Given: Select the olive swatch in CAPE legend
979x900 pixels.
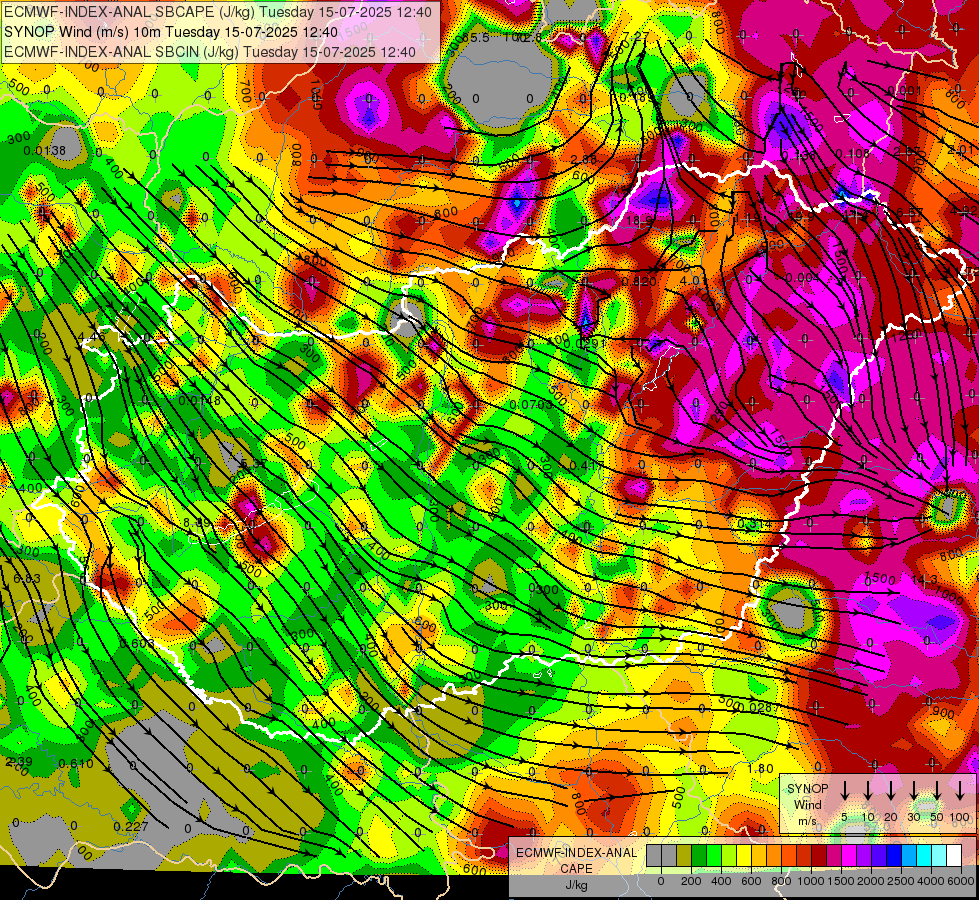Looking at the screenshot, I should click(x=684, y=856).
